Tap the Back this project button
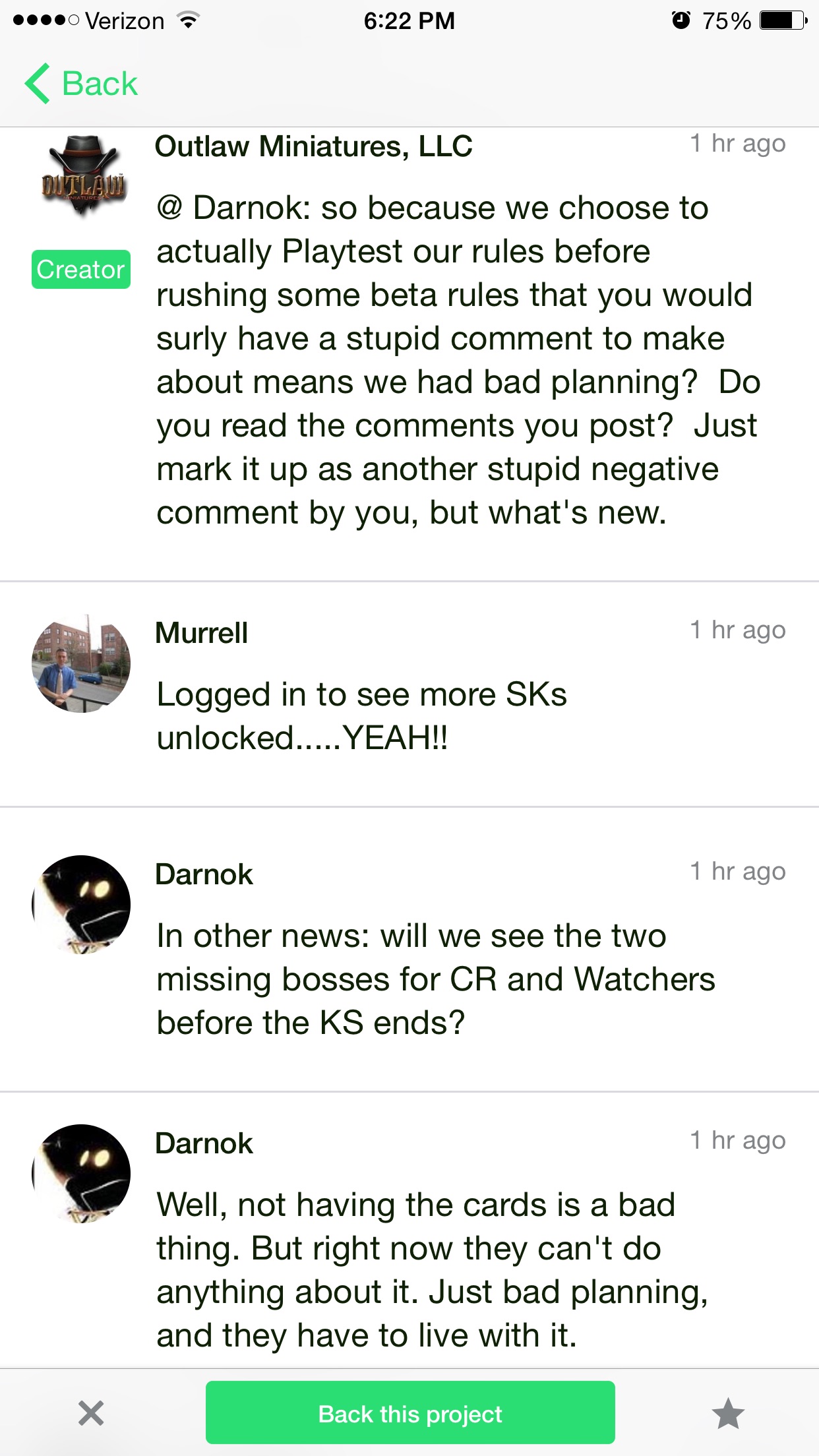Viewport: 819px width, 1456px height. click(410, 1412)
